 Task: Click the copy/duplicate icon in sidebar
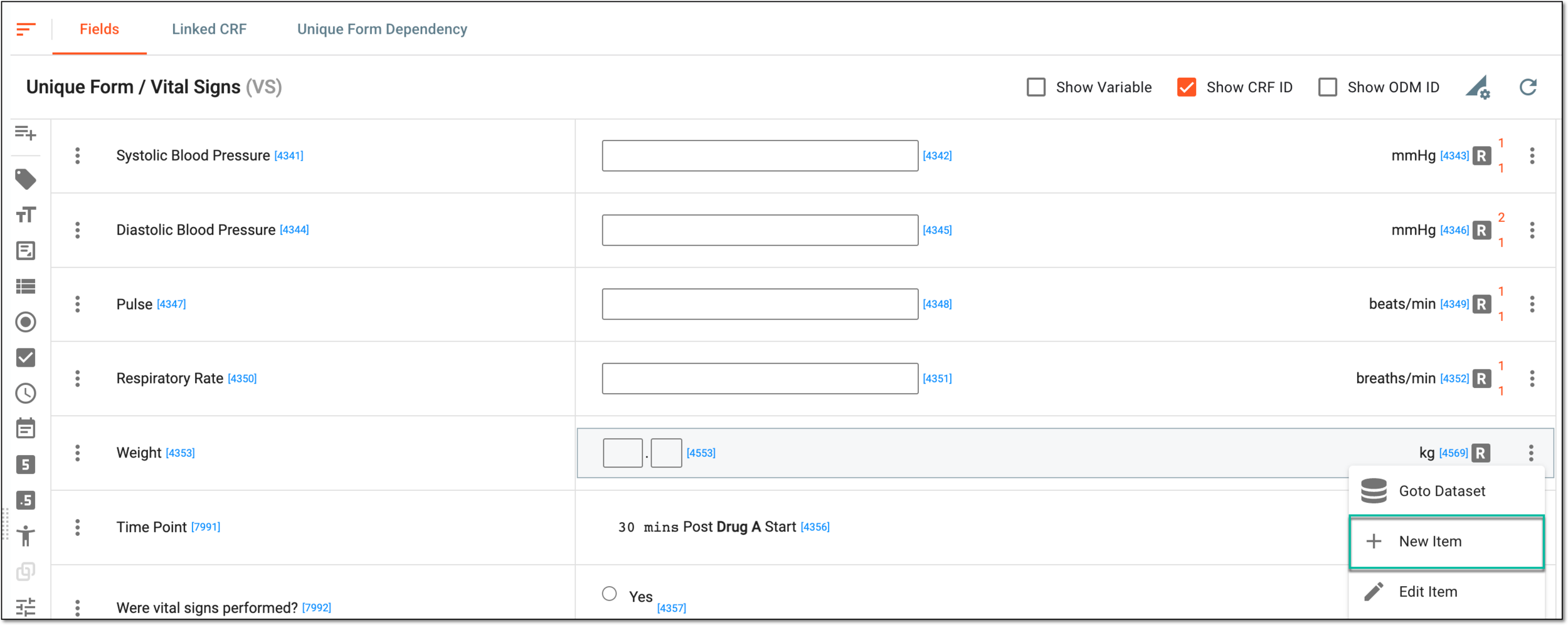pos(26,572)
